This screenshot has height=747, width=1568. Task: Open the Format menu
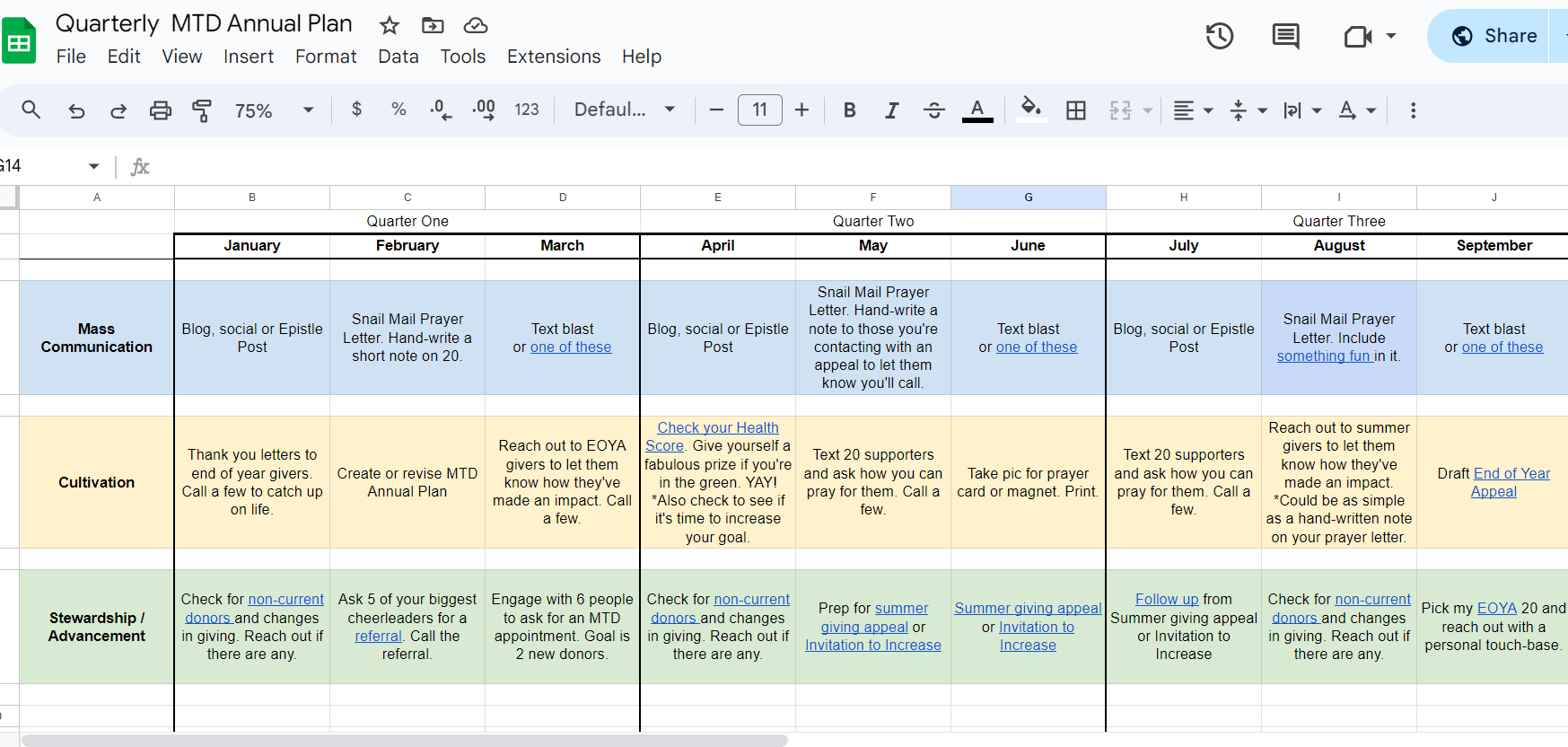[x=326, y=57]
